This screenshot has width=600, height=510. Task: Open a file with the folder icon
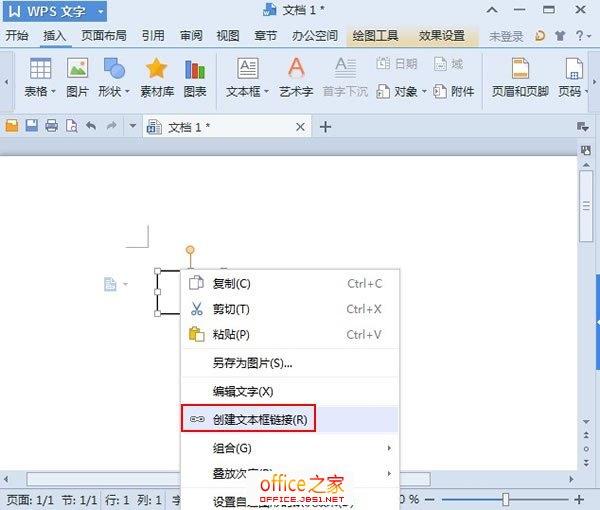point(12,125)
